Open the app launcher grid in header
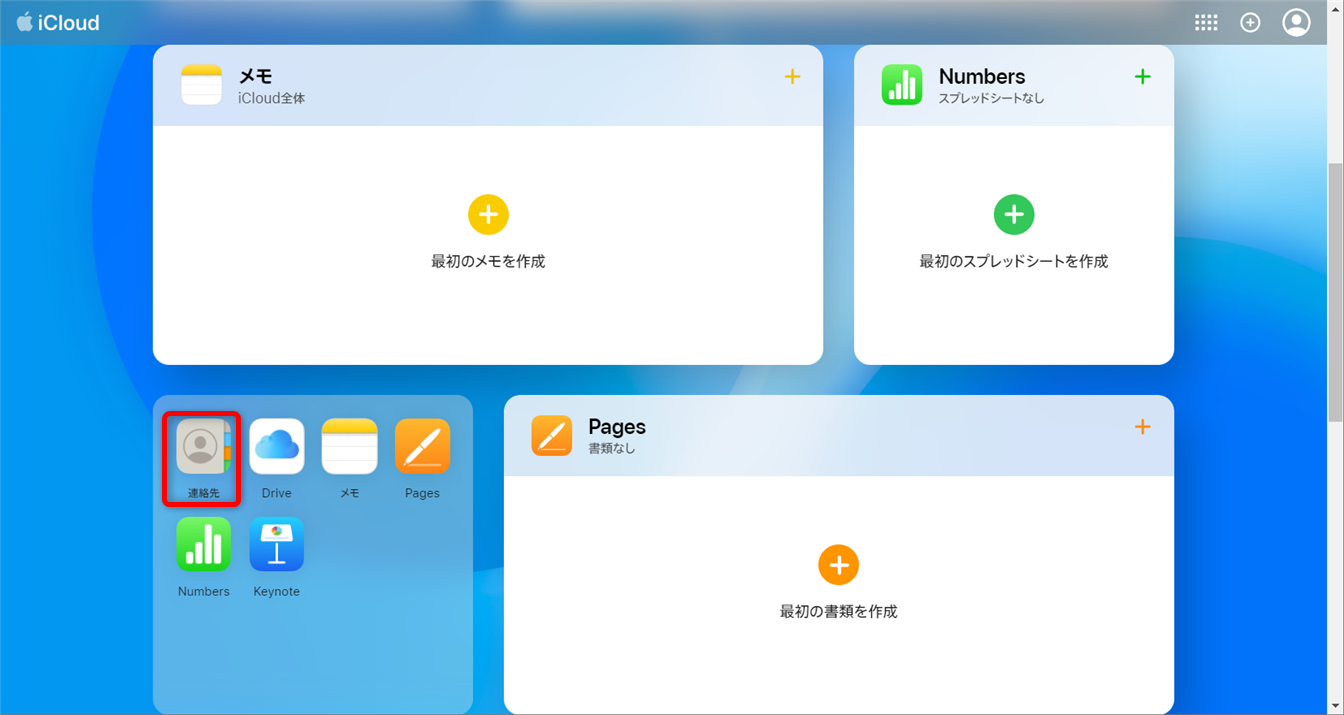 1206,23
